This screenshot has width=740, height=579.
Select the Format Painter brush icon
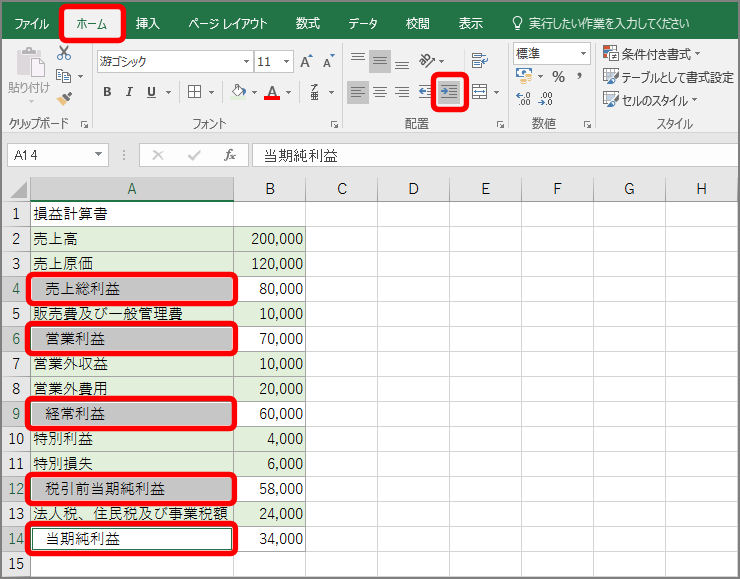coord(64,98)
